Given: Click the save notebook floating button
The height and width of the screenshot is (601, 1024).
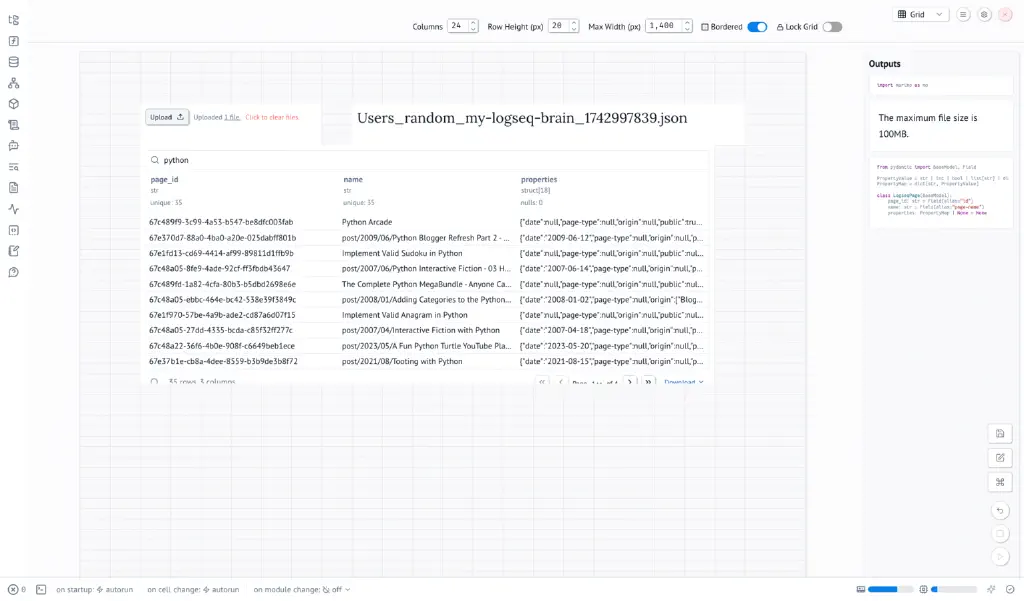Looking at the screenshot, I should coord(1000,434).
